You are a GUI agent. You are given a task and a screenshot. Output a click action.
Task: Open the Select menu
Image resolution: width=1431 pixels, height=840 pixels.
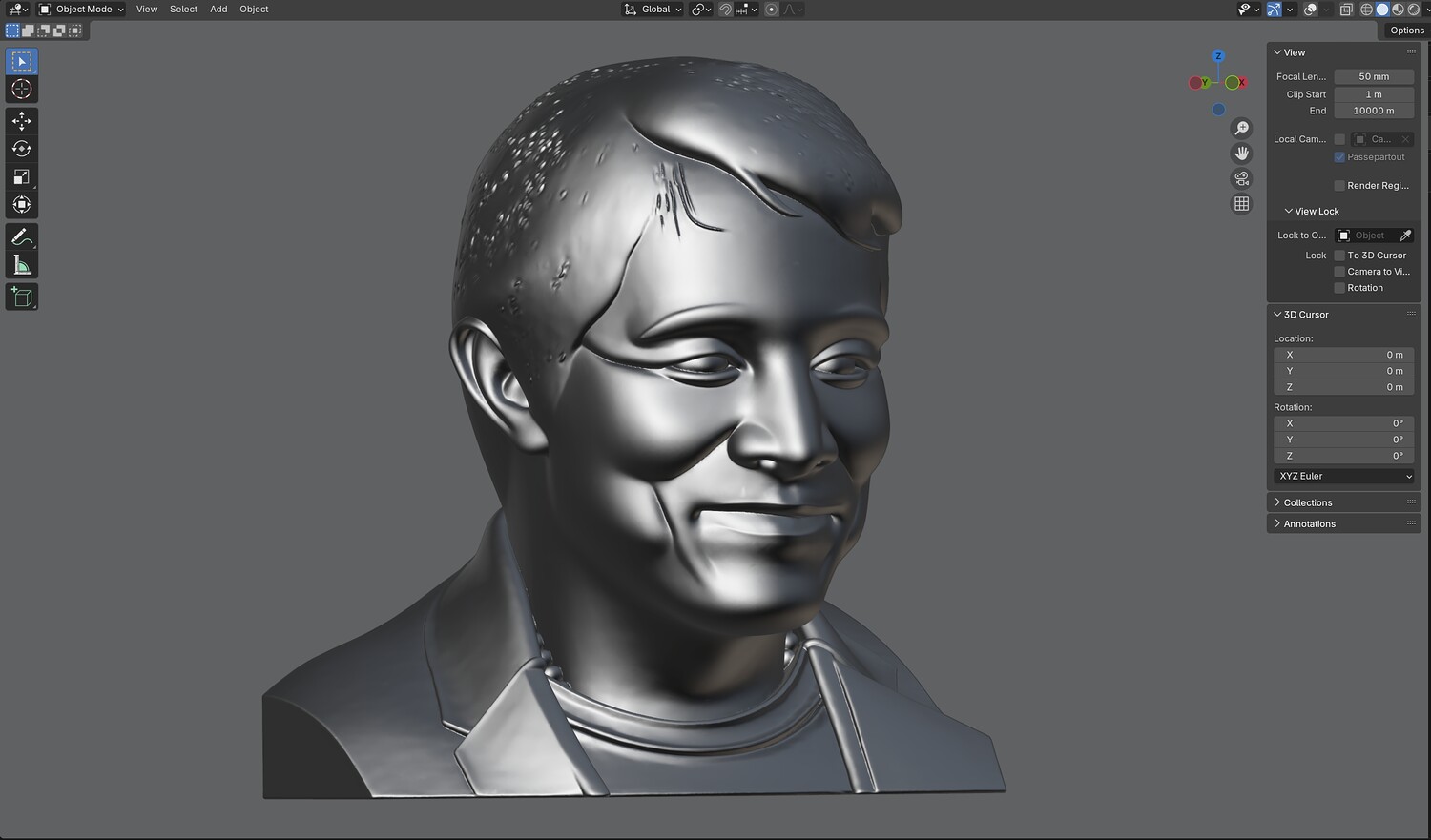pyautogui.click(x=183, y=10)
